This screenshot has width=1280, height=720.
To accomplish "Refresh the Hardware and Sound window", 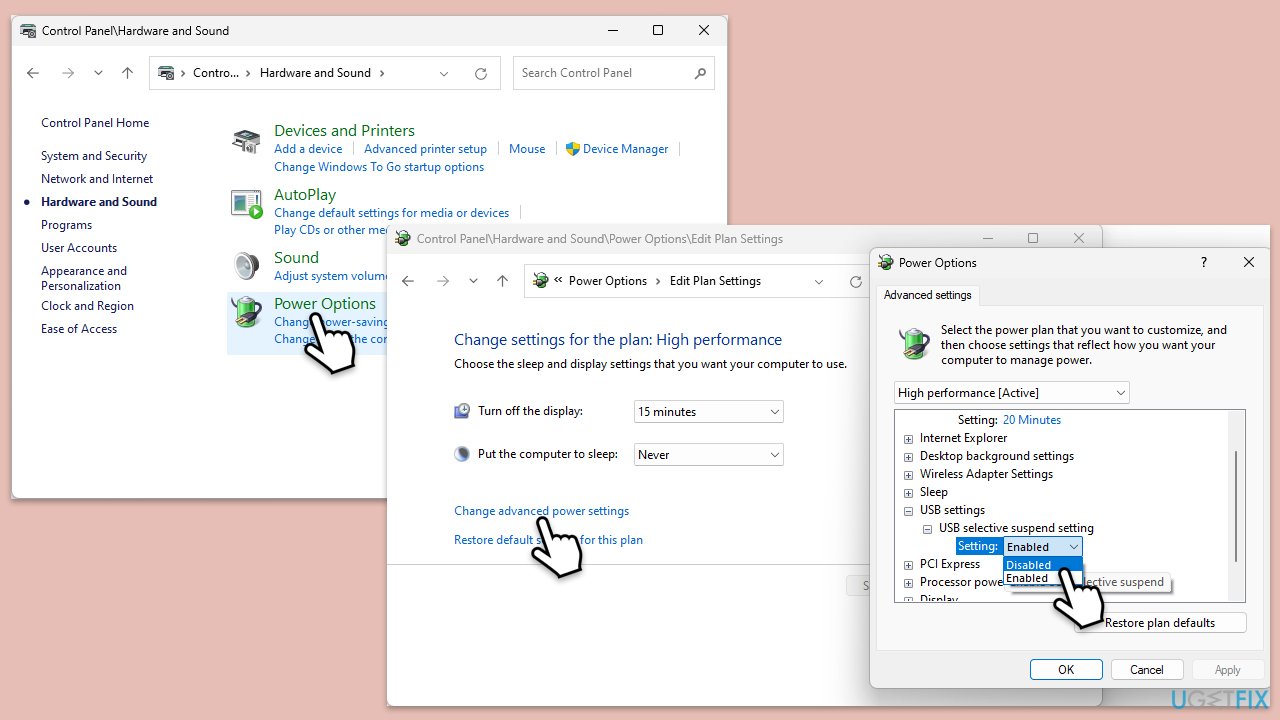I will coord(481,73).
